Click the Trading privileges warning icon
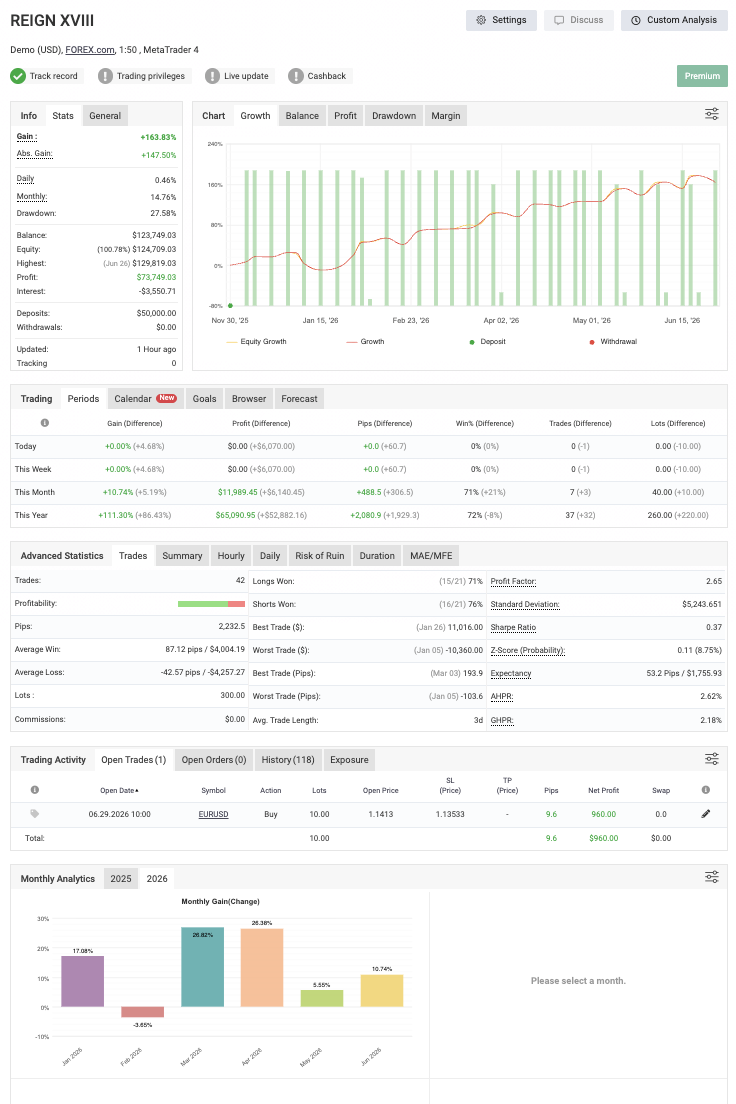The image size is (736, 1104). [106, 76]
